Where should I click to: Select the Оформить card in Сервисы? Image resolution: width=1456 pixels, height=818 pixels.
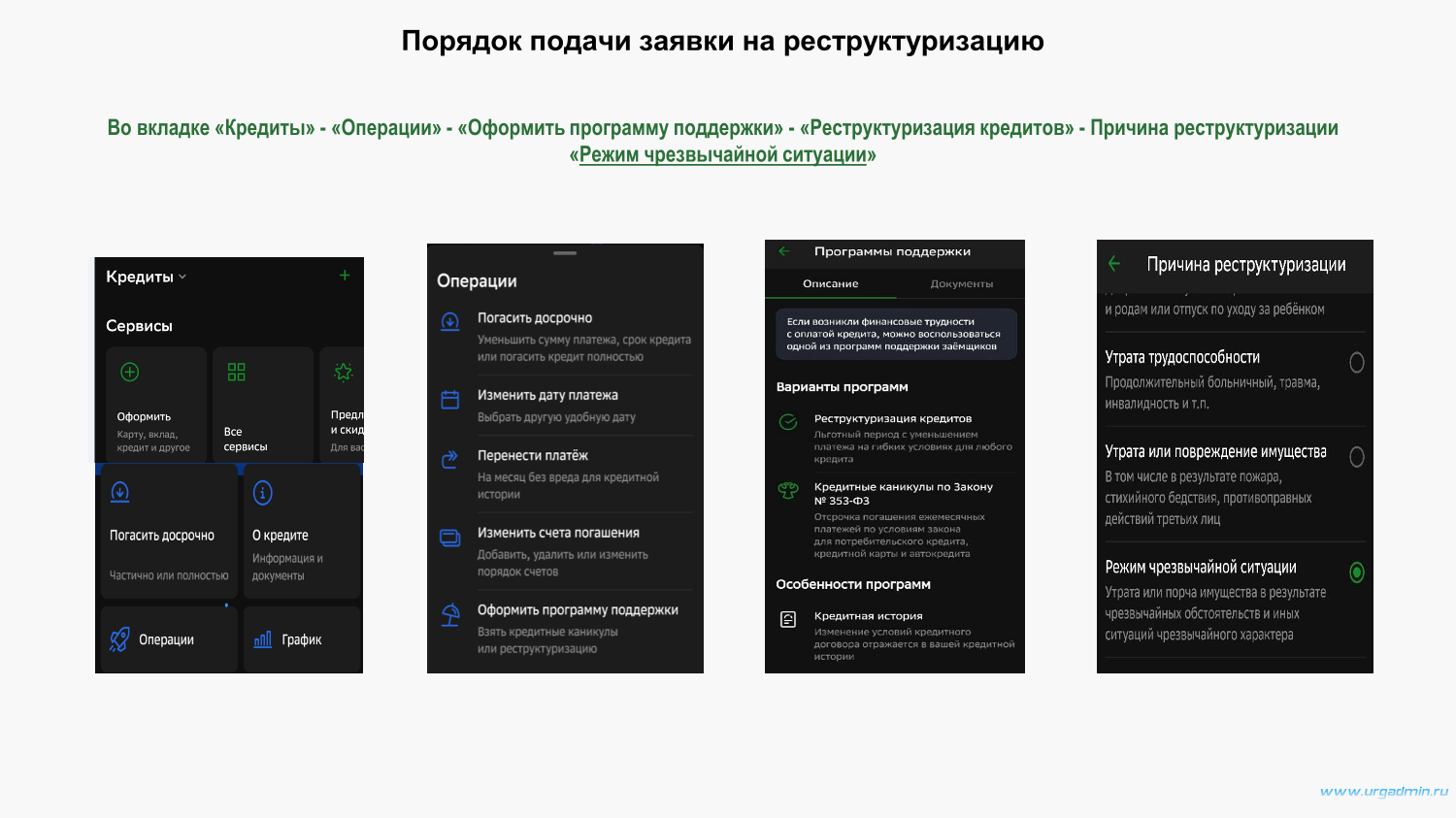(x=156, y=405)
